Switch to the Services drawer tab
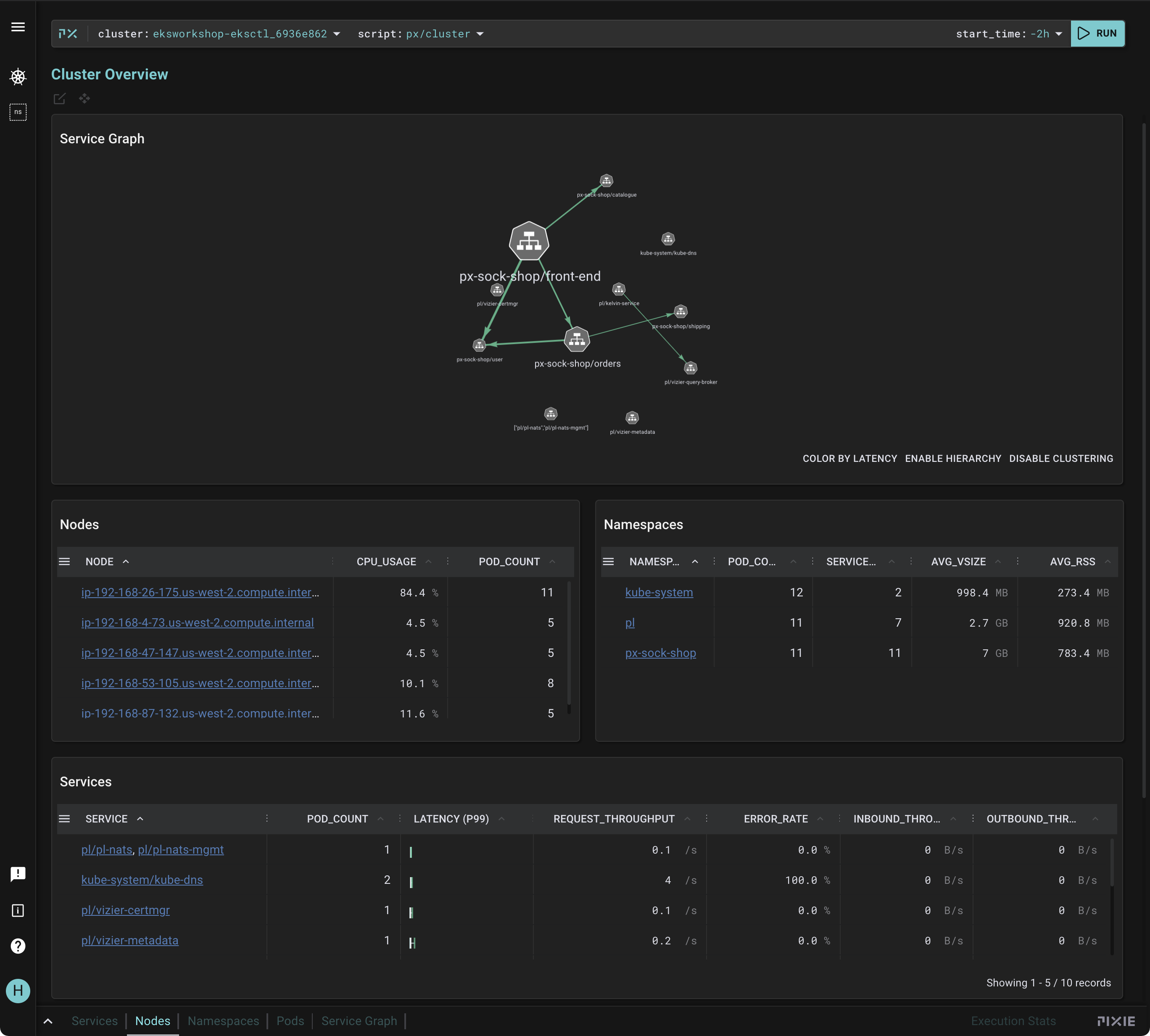1150x1036 pixels. coord(95,1021)
